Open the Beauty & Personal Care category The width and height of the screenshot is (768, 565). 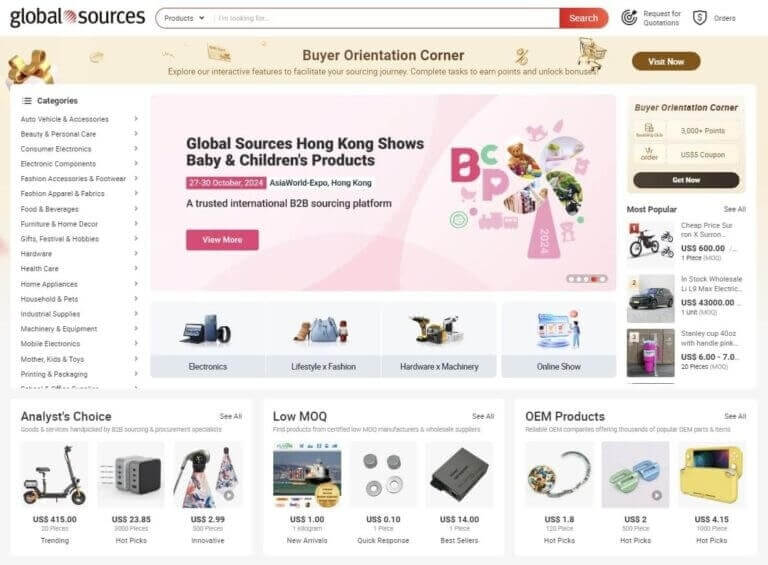point(58,134)
